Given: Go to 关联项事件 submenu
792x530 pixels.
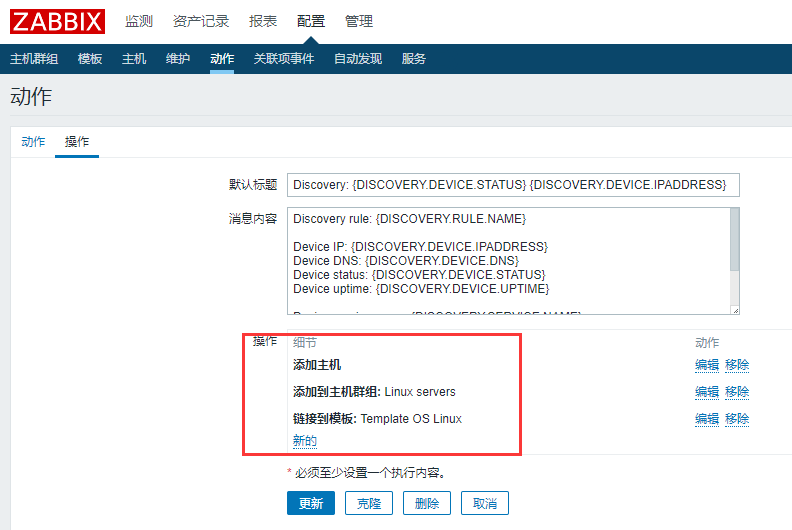Looking at the screenshot, I should click(284, 59).
